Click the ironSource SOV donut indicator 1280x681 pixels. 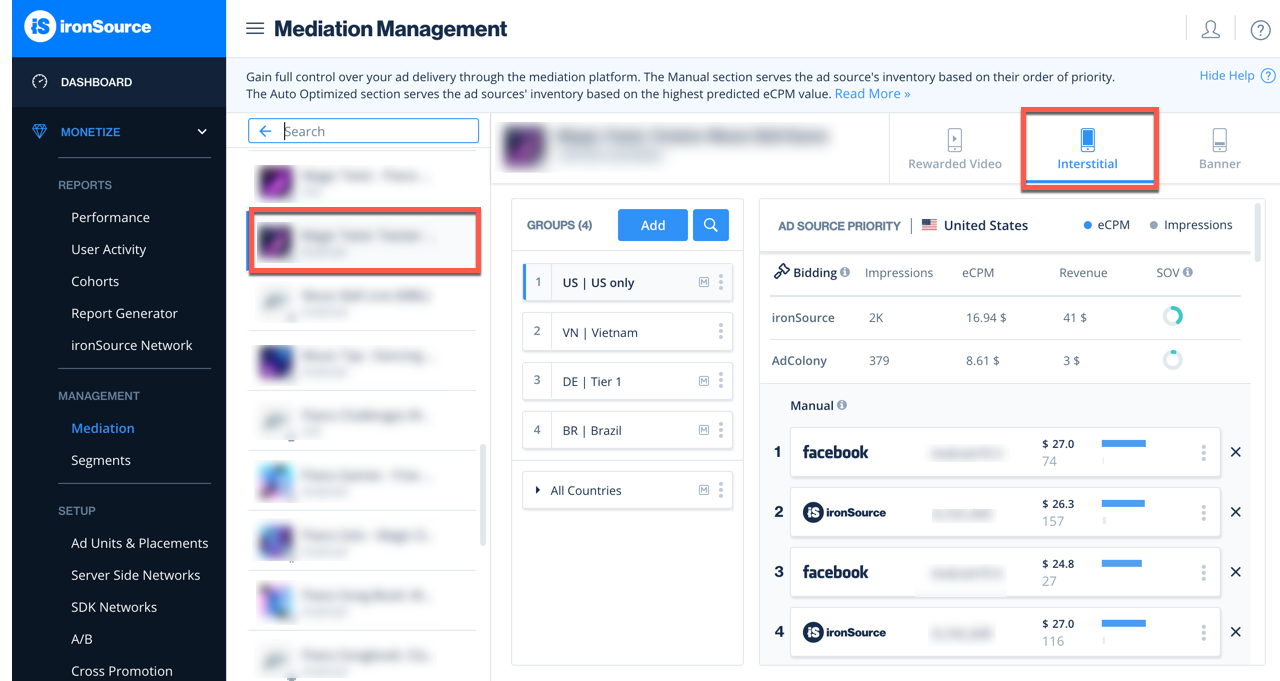click(x=1172, y=316)
